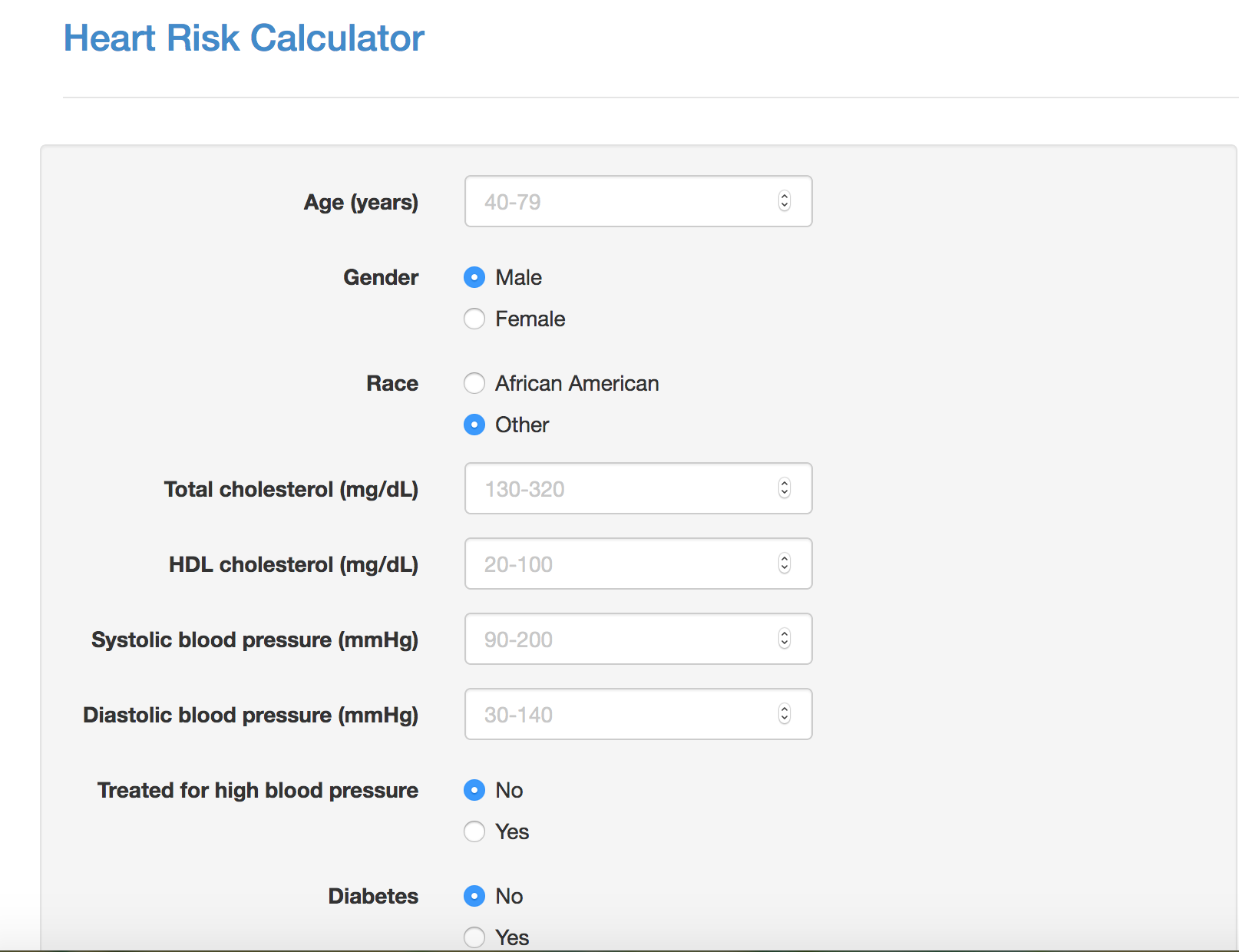The width and height of the screenshot is (1239, 952).
Task: Click the African American option text
Action: click(577, 383)
